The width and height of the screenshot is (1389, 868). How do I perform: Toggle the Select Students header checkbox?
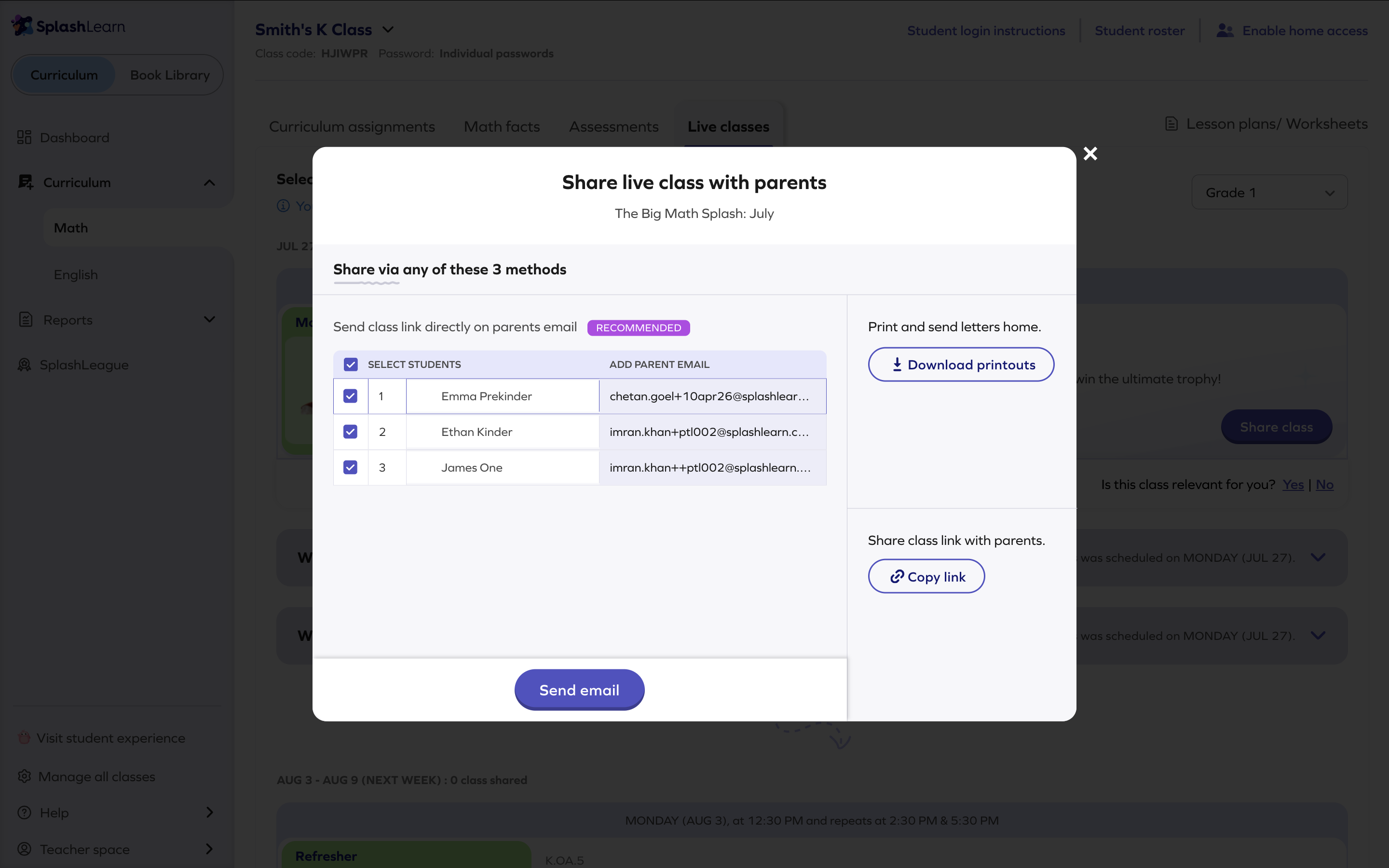tap(351, 365)
